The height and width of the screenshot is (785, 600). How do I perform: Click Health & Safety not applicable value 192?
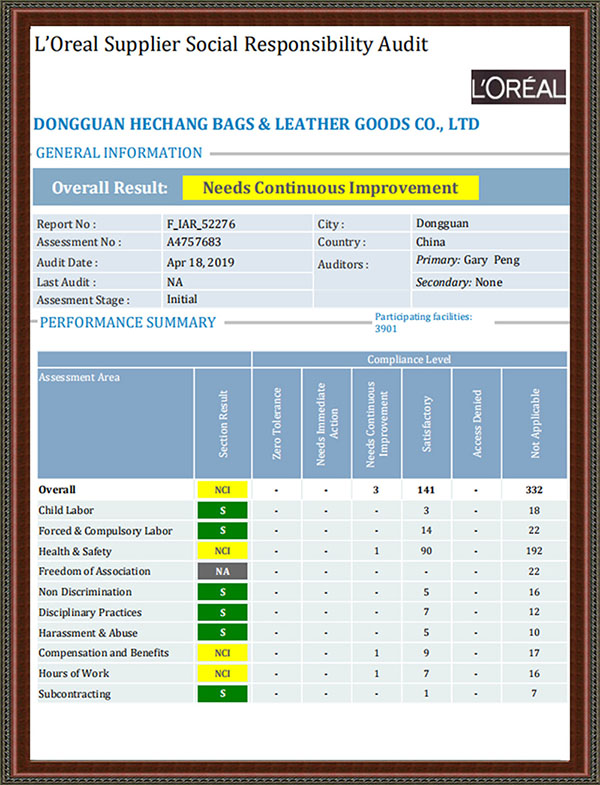pyautogui.click(x=534, y=551)
